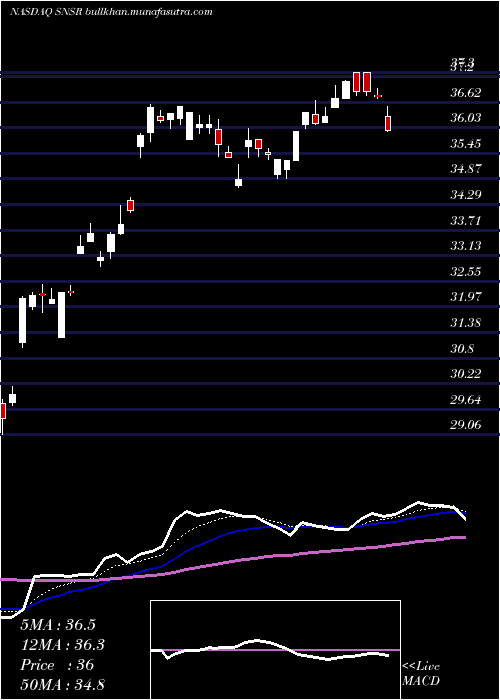Select the 31.38 price axis label
Screen dimensions: 500x700
click(466, 323)
